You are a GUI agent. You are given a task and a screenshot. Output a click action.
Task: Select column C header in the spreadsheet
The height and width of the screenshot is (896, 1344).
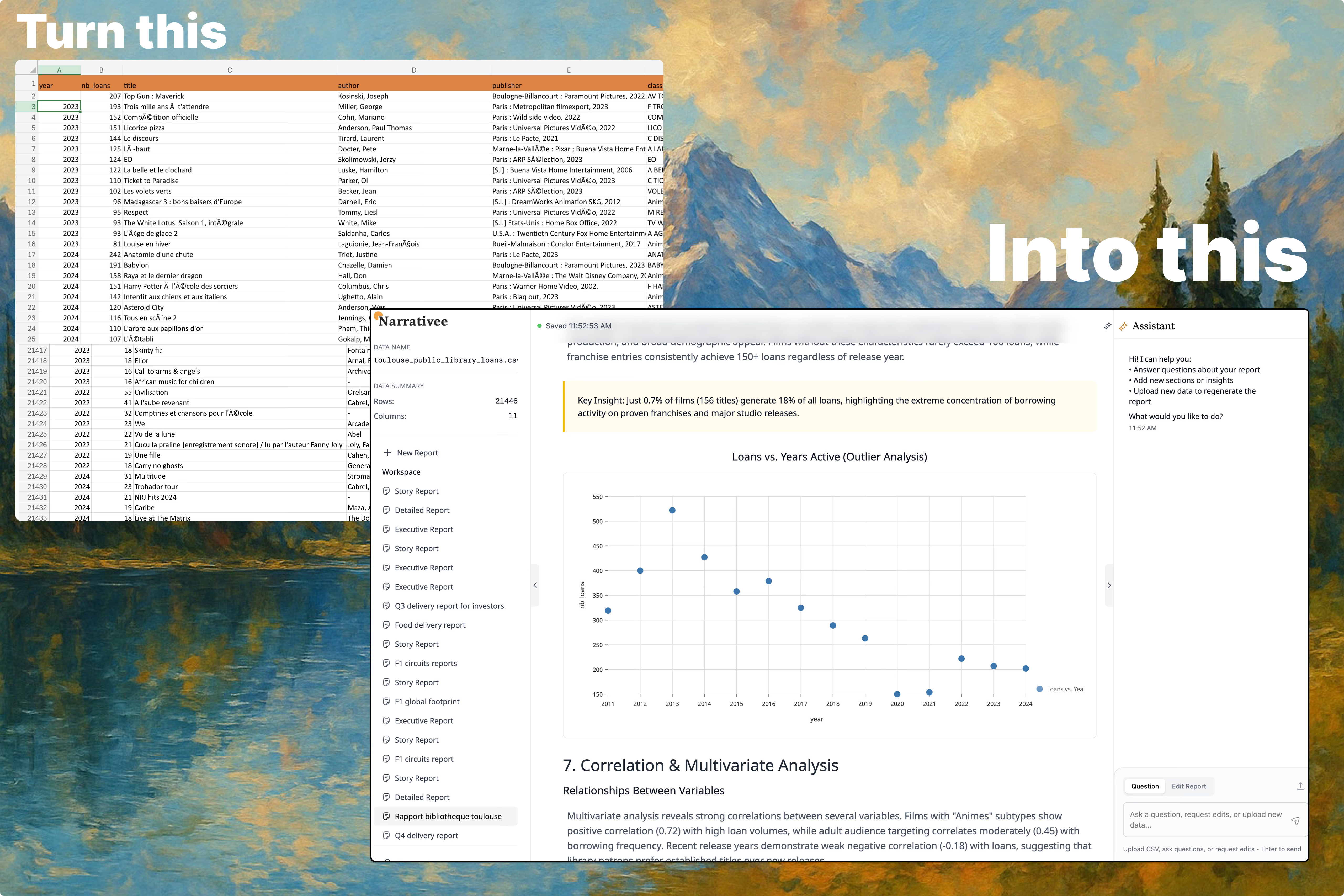[230, 70]
